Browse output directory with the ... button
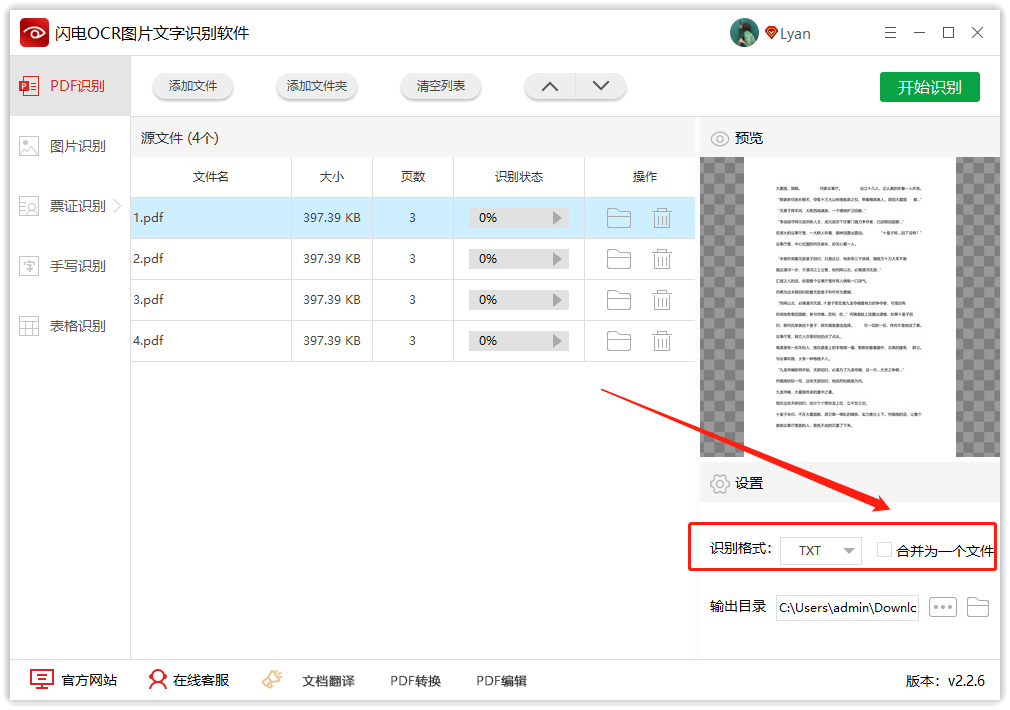Viewport: 1010px width, 710px height. pyautogui.click(x=942, y=607)
